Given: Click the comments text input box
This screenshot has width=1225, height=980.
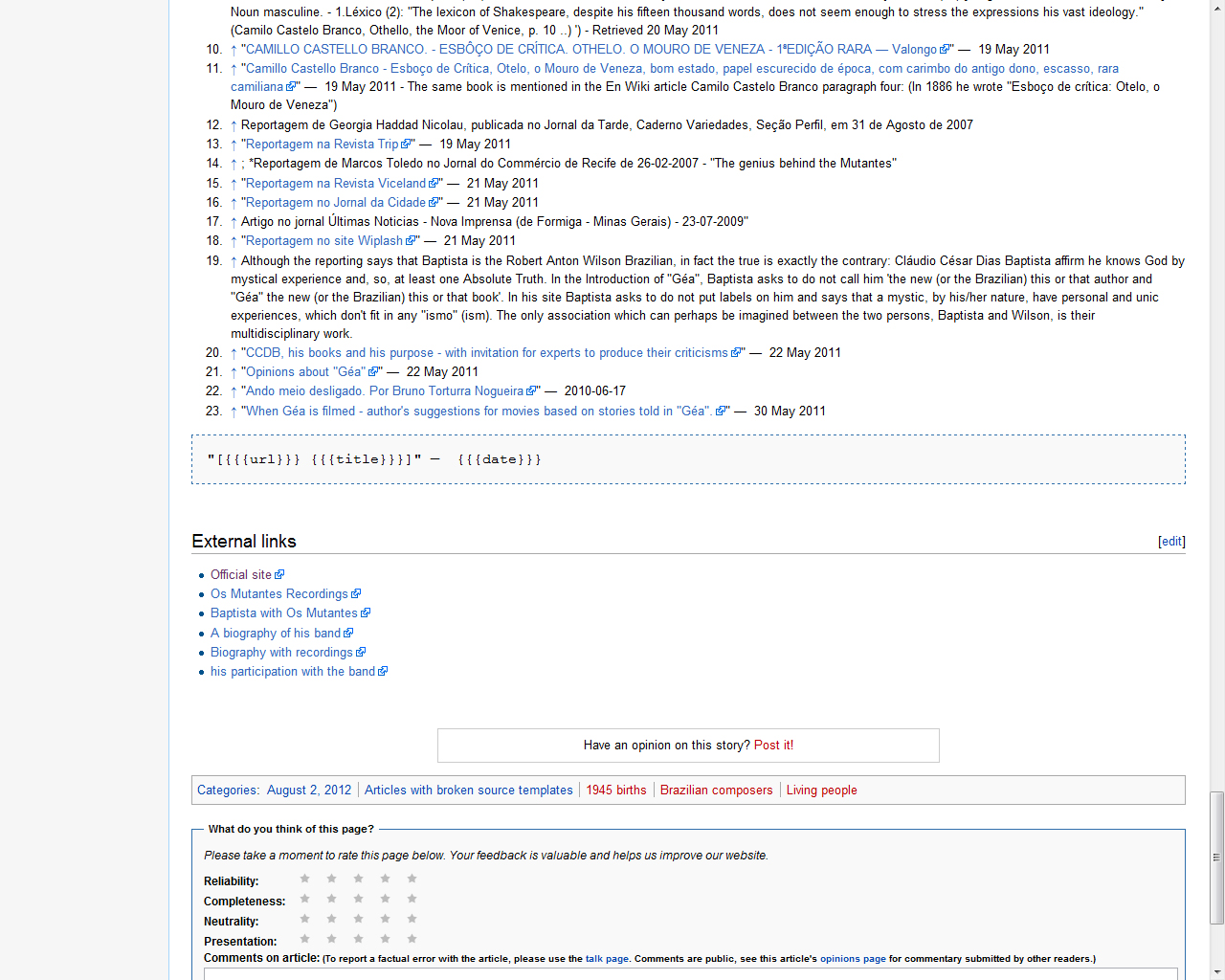Looking at the screenshot, I should click(689, 973).
